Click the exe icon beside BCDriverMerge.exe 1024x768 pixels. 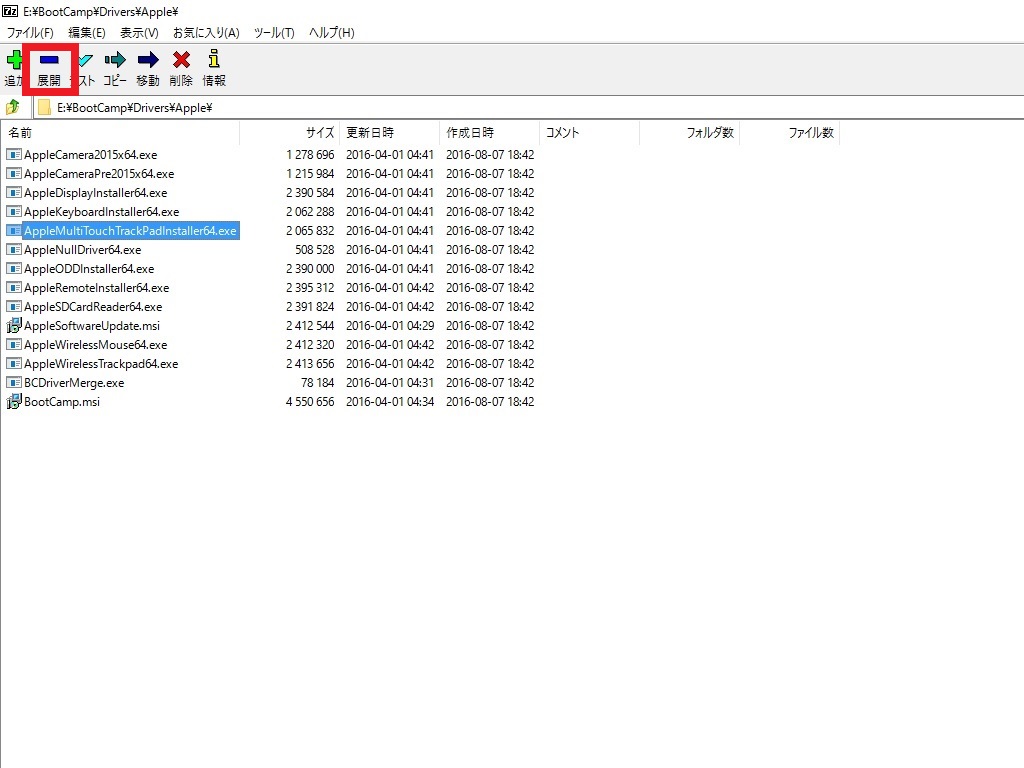(13, 382)
